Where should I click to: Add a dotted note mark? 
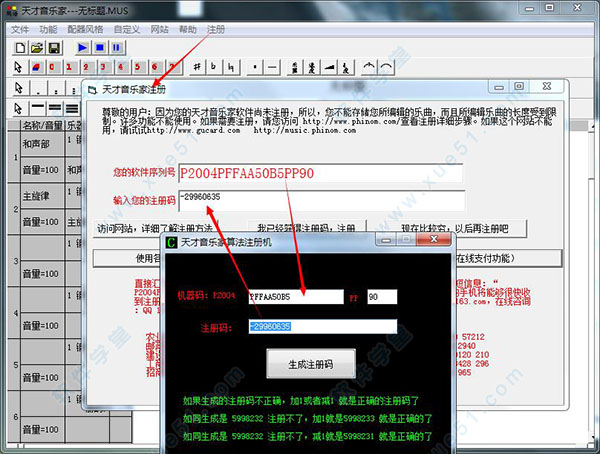point(255,67)
